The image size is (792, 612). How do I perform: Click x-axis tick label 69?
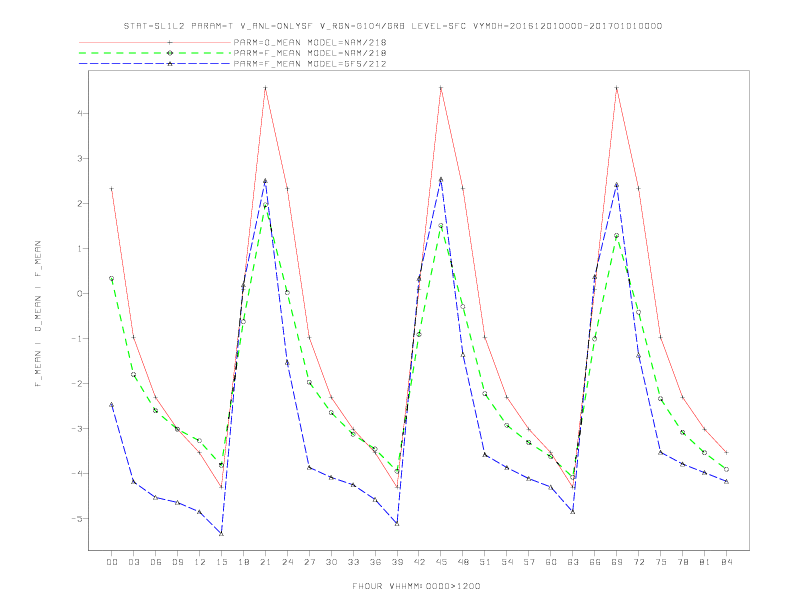(x=617, y=562)
